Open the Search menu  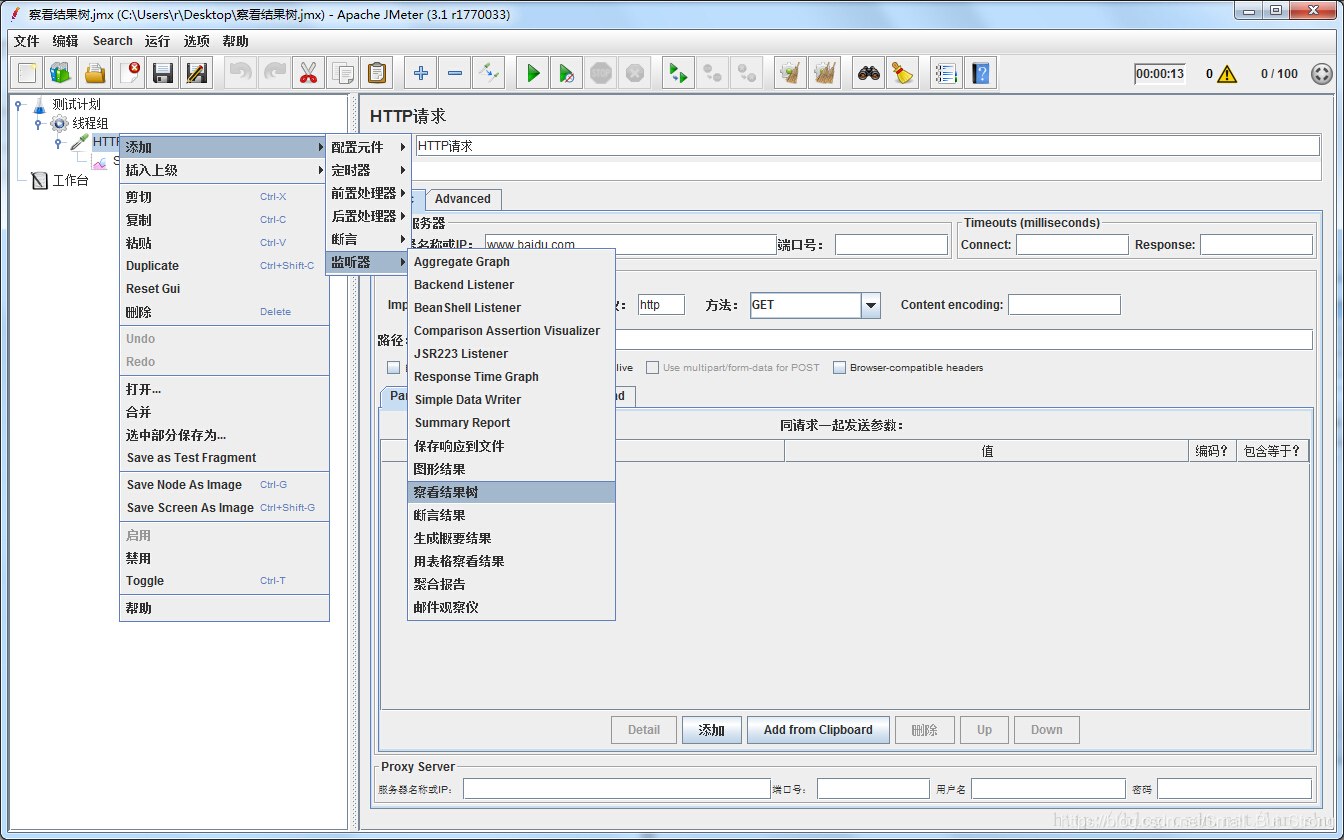(113, 41)
